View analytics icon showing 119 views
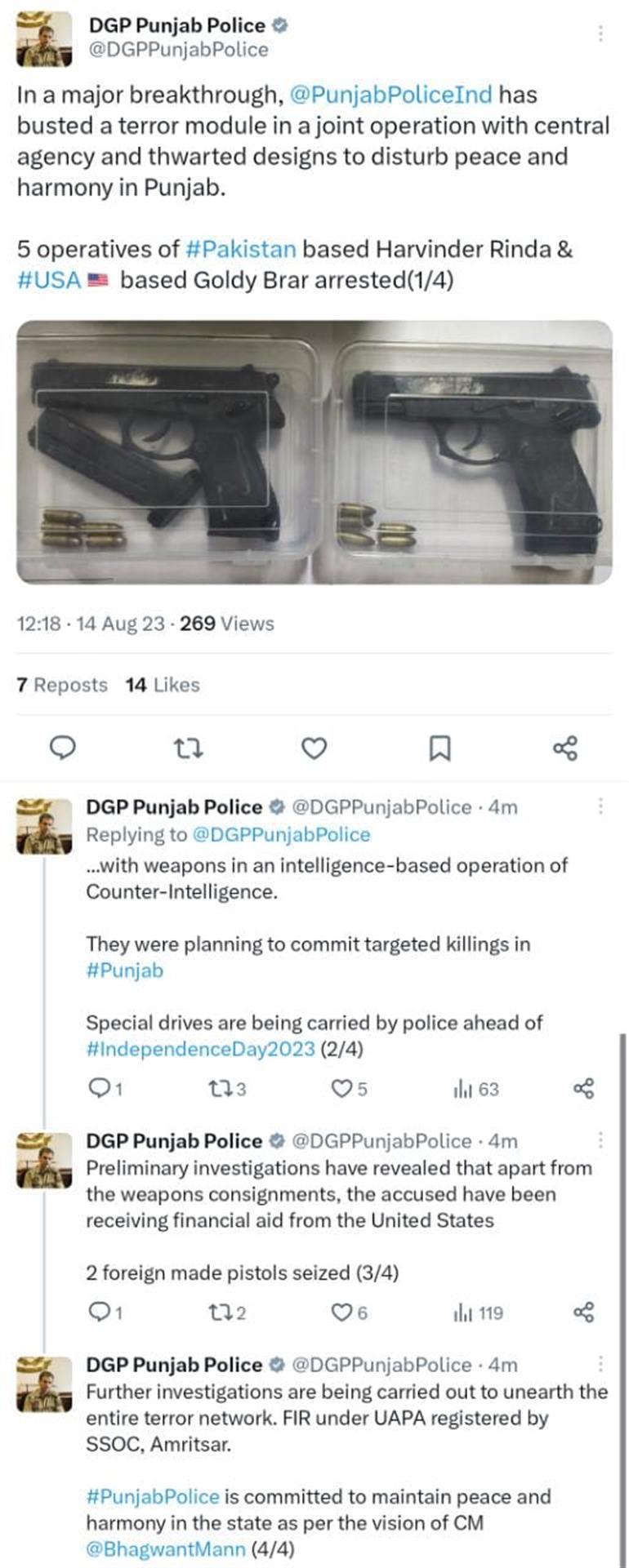 tap(478, 1313)
